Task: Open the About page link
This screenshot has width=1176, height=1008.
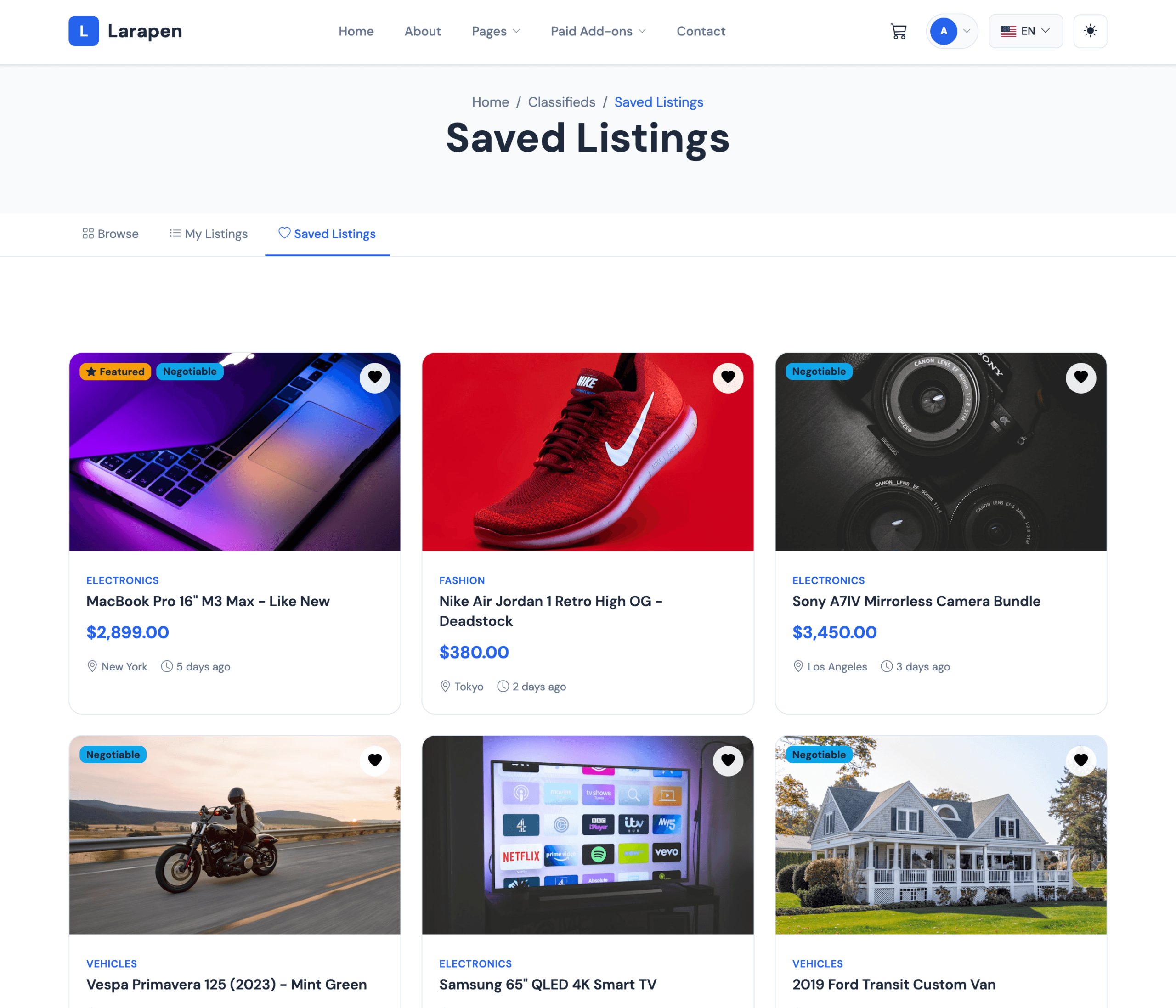Action: pyautogui.click(x=422, y=31)
